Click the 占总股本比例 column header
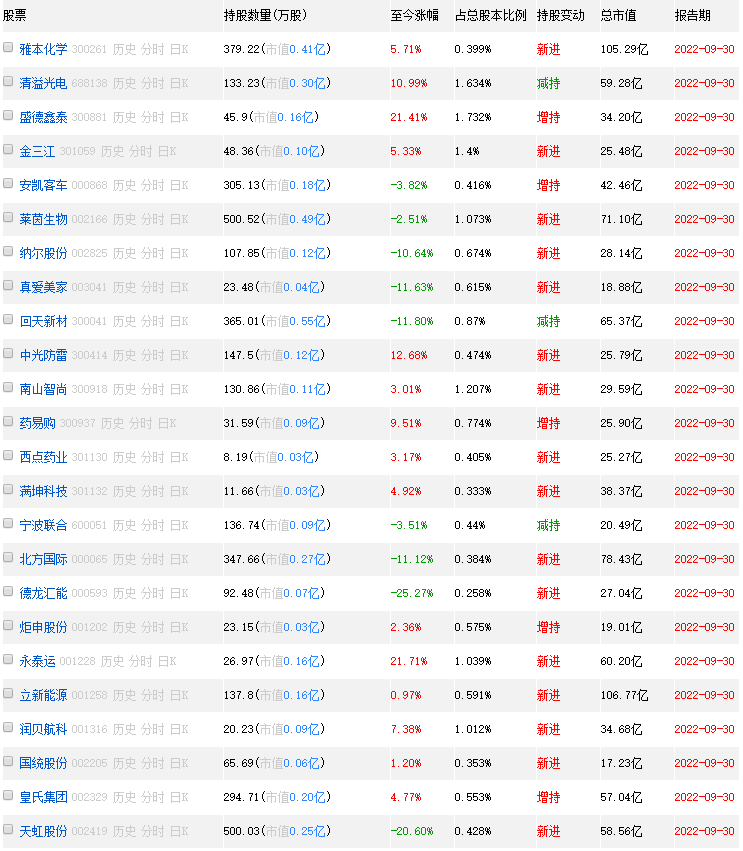The width and height of the screenshot is (743, 851). tap(491, 15)
